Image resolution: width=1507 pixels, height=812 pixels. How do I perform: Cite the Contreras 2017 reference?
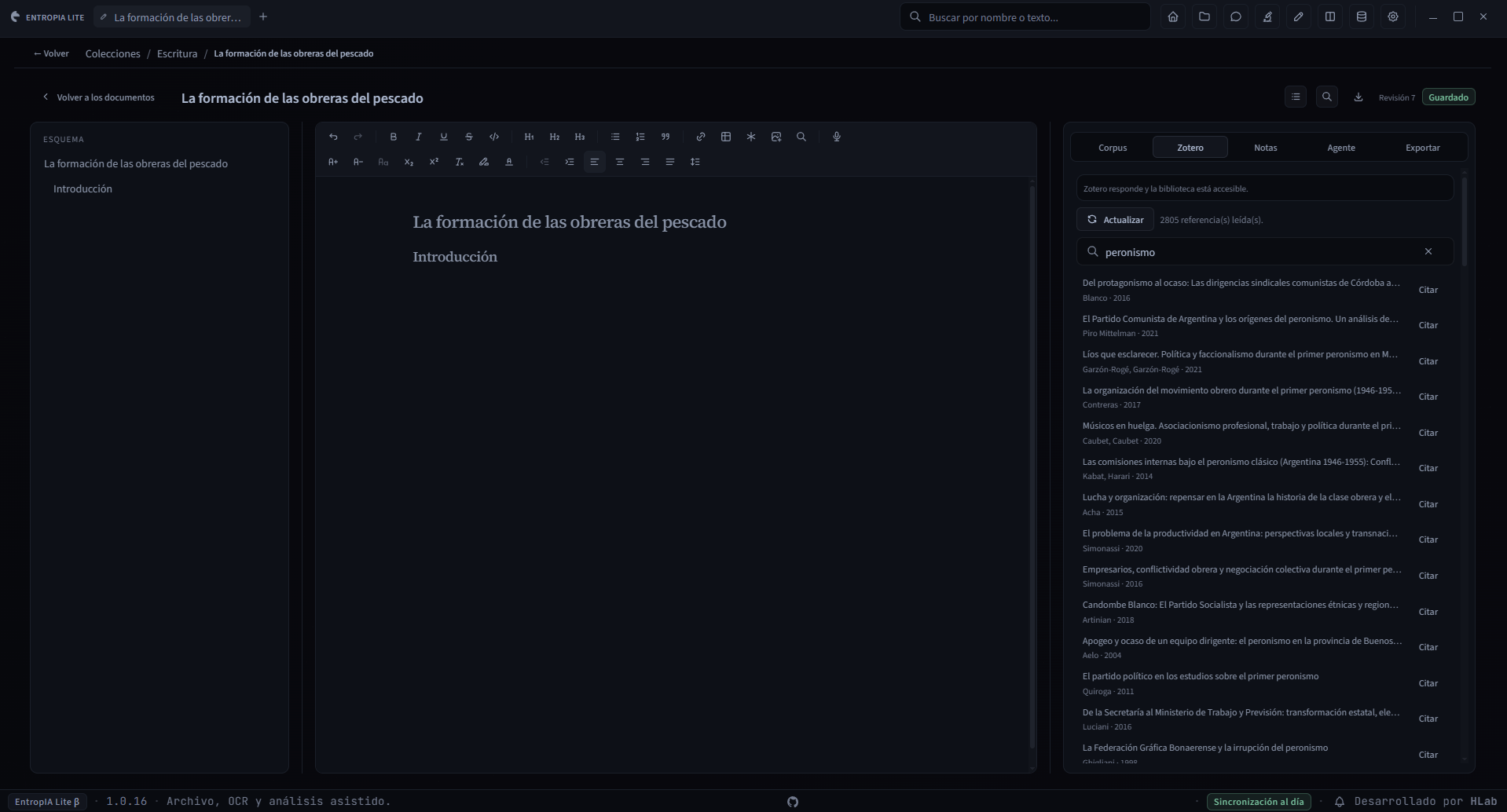point(1428,397)
